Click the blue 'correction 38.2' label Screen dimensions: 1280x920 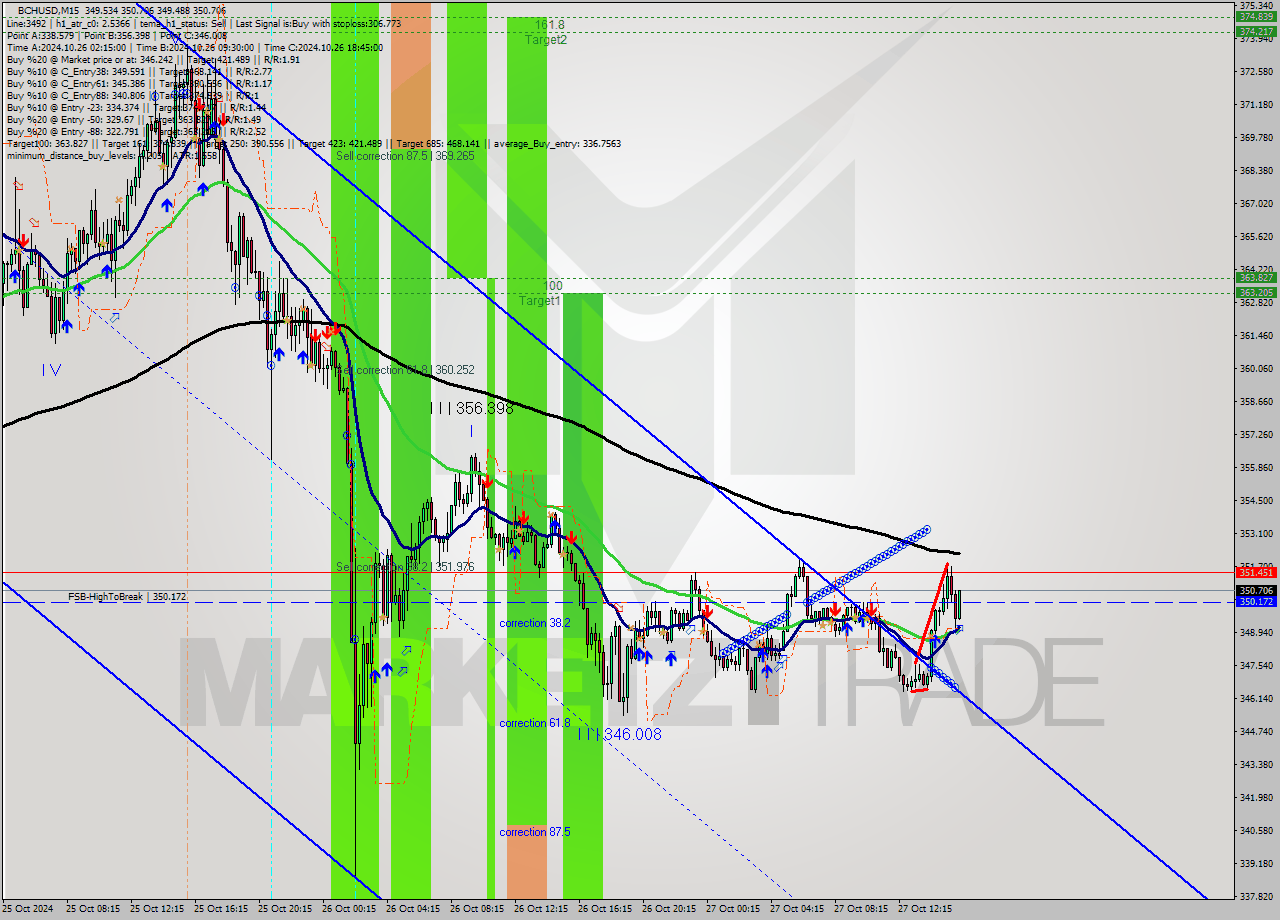pyautogui.click(x=535, y=623)
